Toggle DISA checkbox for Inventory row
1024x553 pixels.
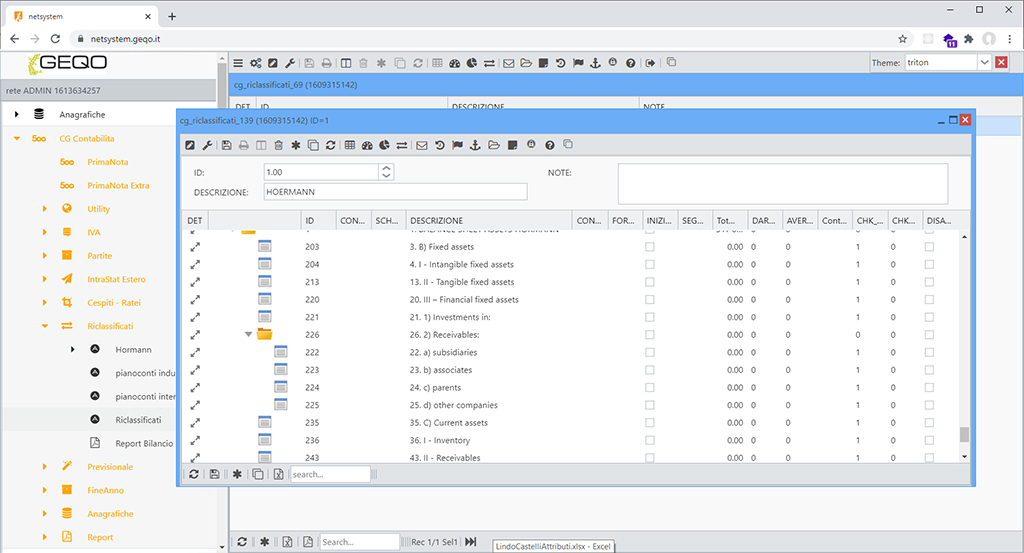pos(930,440)
